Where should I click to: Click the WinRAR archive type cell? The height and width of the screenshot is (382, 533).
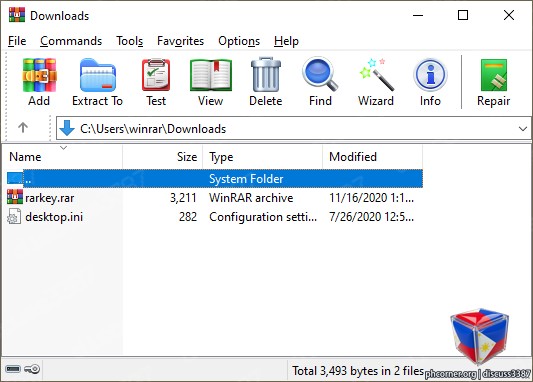coord(251,198)
